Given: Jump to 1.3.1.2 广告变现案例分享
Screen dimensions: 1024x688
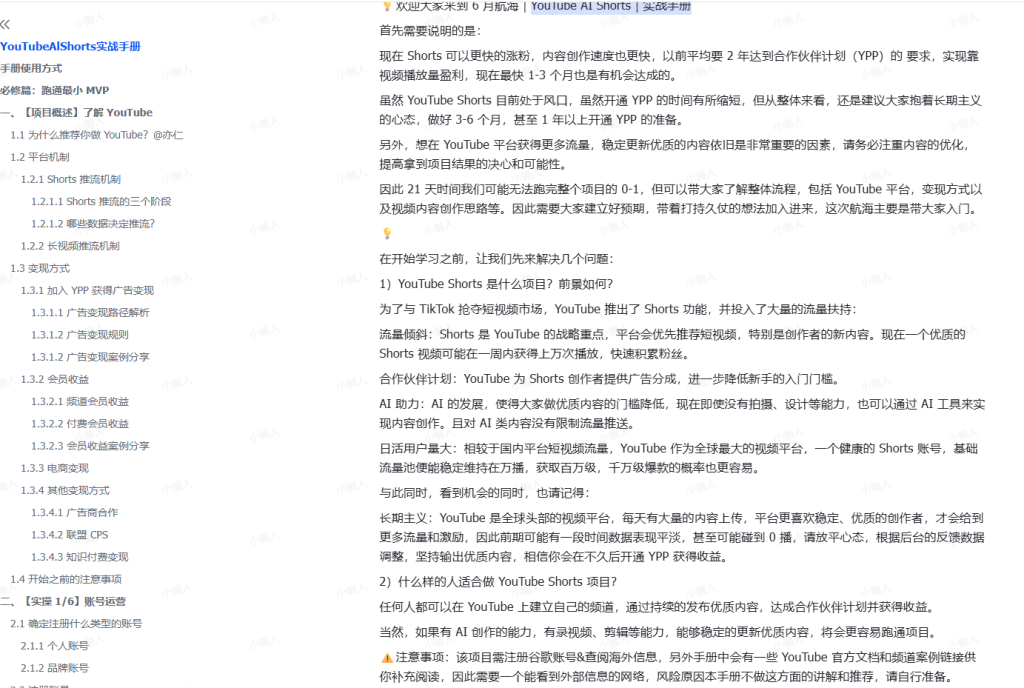Looking at the screenshot, I should click(x=90, y=357).
